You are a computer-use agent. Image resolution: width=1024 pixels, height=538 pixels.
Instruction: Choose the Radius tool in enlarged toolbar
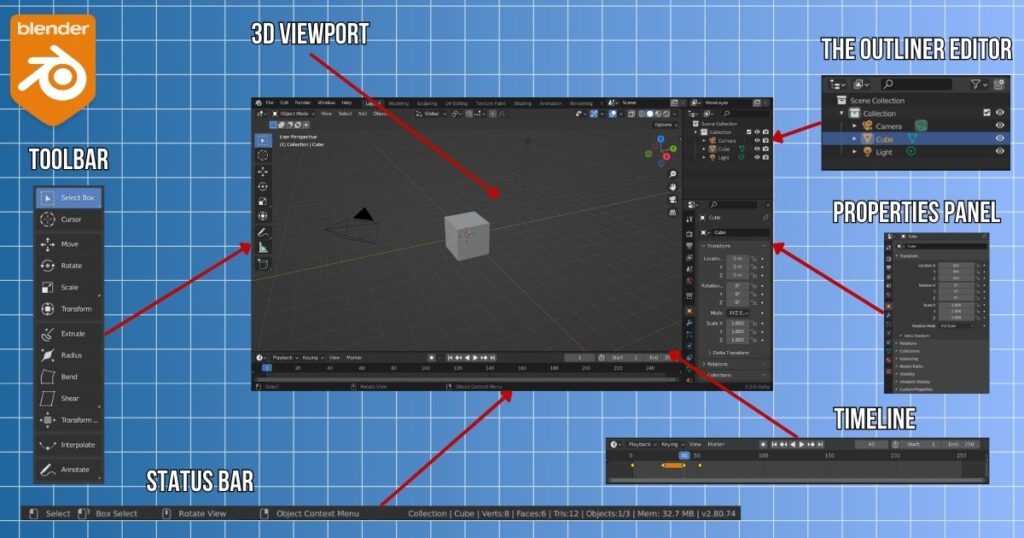pos(69,355)
